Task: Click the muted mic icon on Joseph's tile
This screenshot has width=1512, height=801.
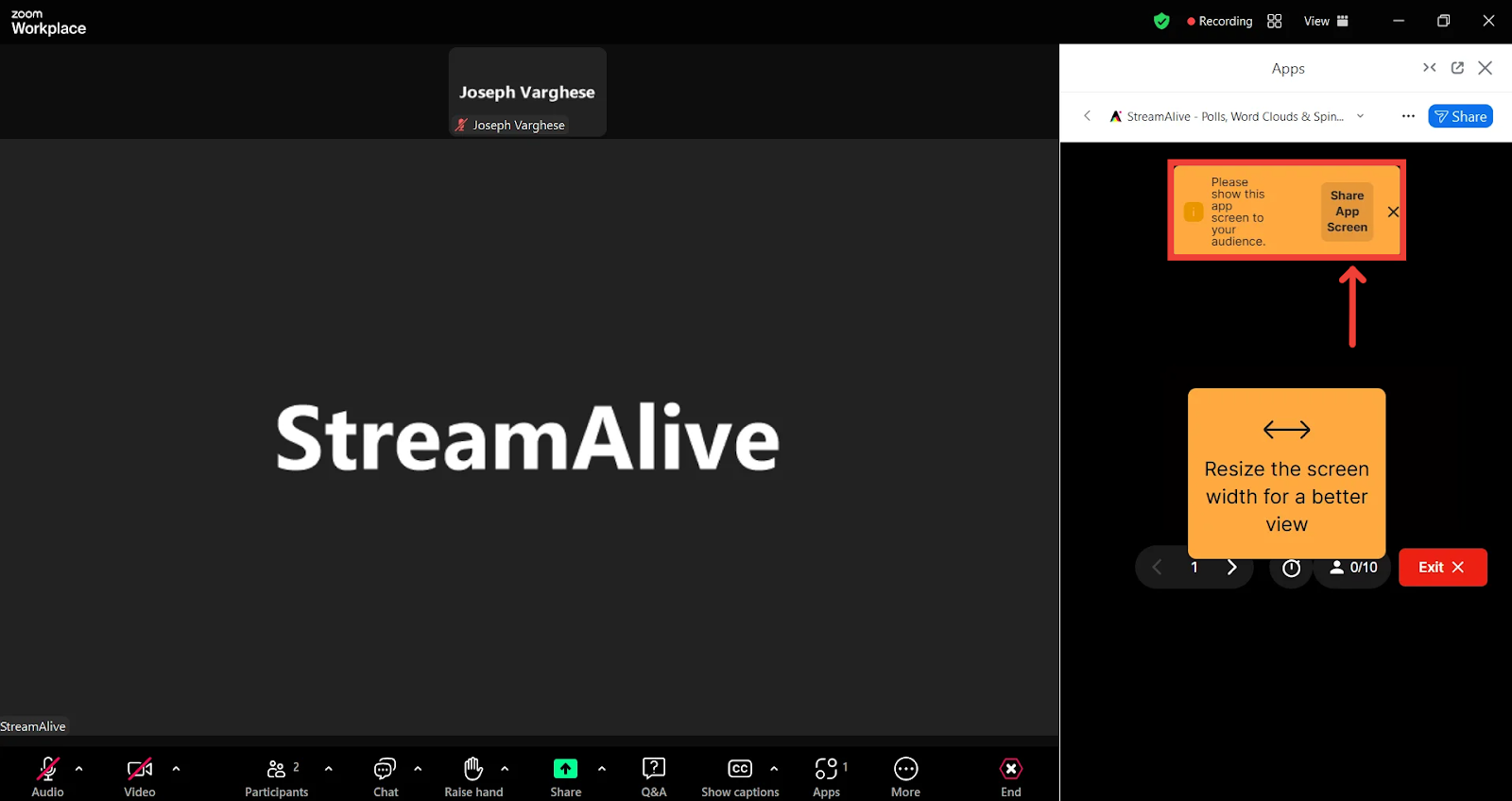Action: (461, 125)
